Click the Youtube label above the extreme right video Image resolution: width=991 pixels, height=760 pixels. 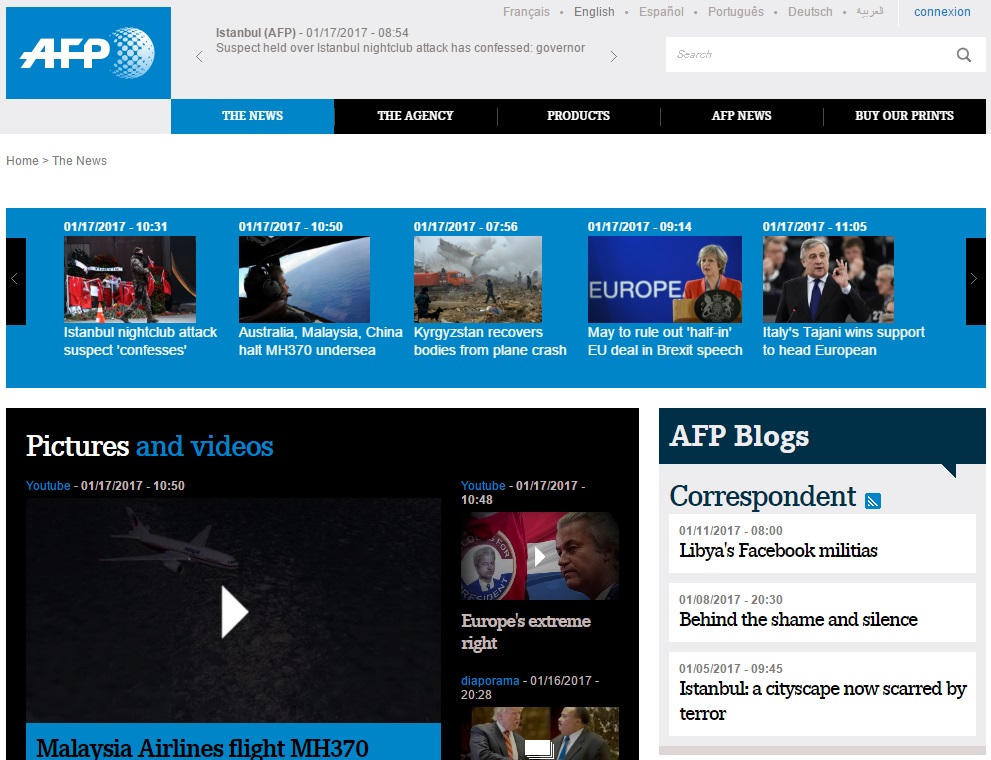(483, 486)
